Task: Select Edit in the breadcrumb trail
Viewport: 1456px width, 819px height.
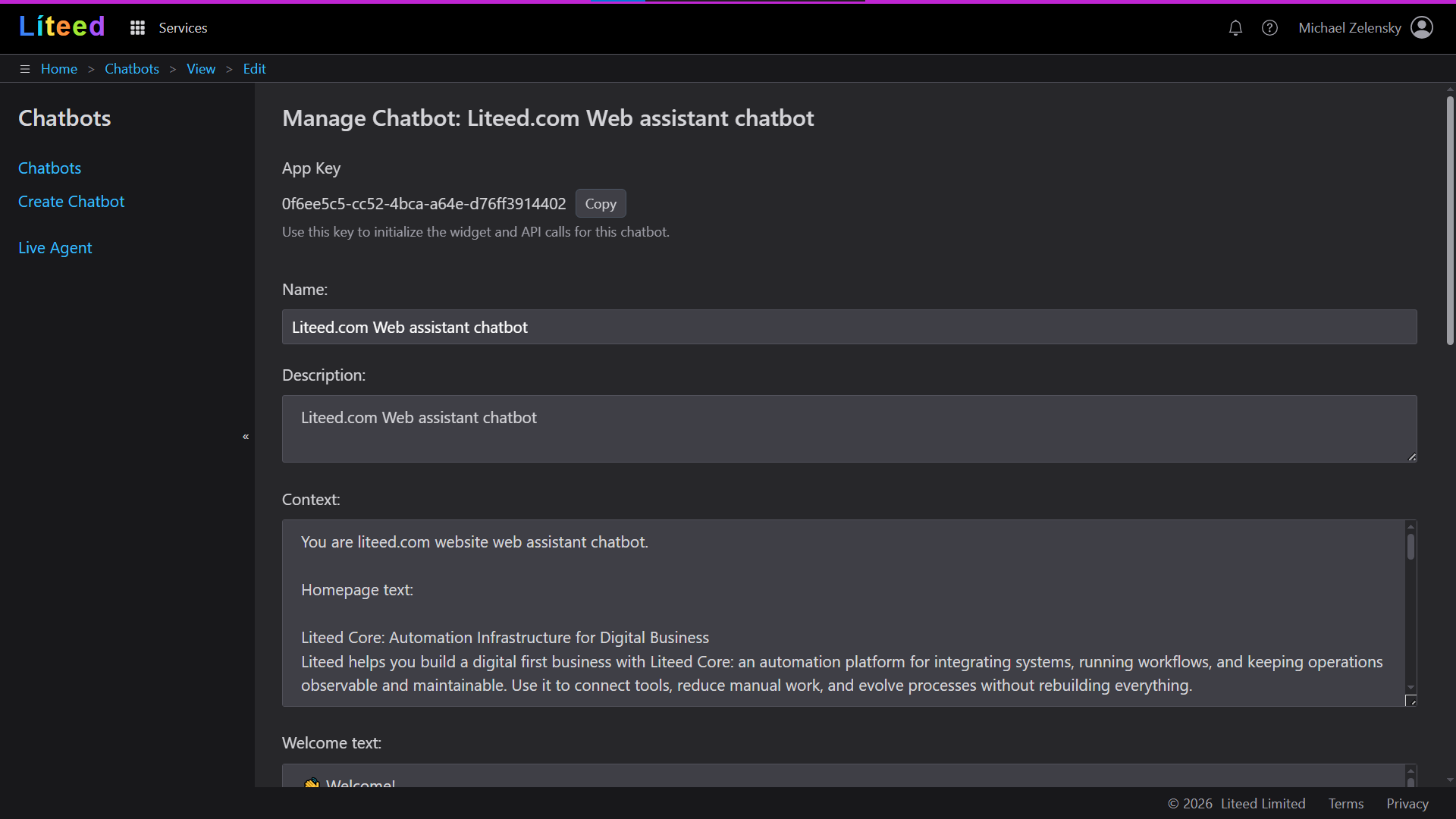Action: (254, 68)
